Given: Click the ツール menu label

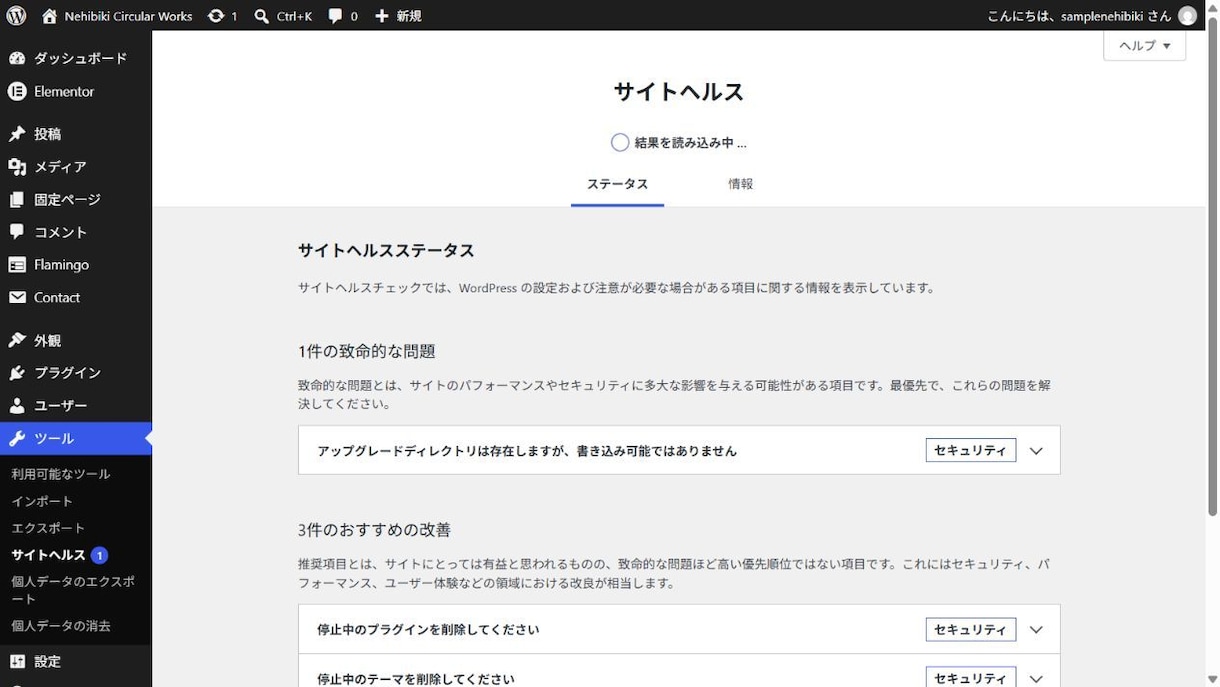Looking at the screenshot, I should [54, 438].
